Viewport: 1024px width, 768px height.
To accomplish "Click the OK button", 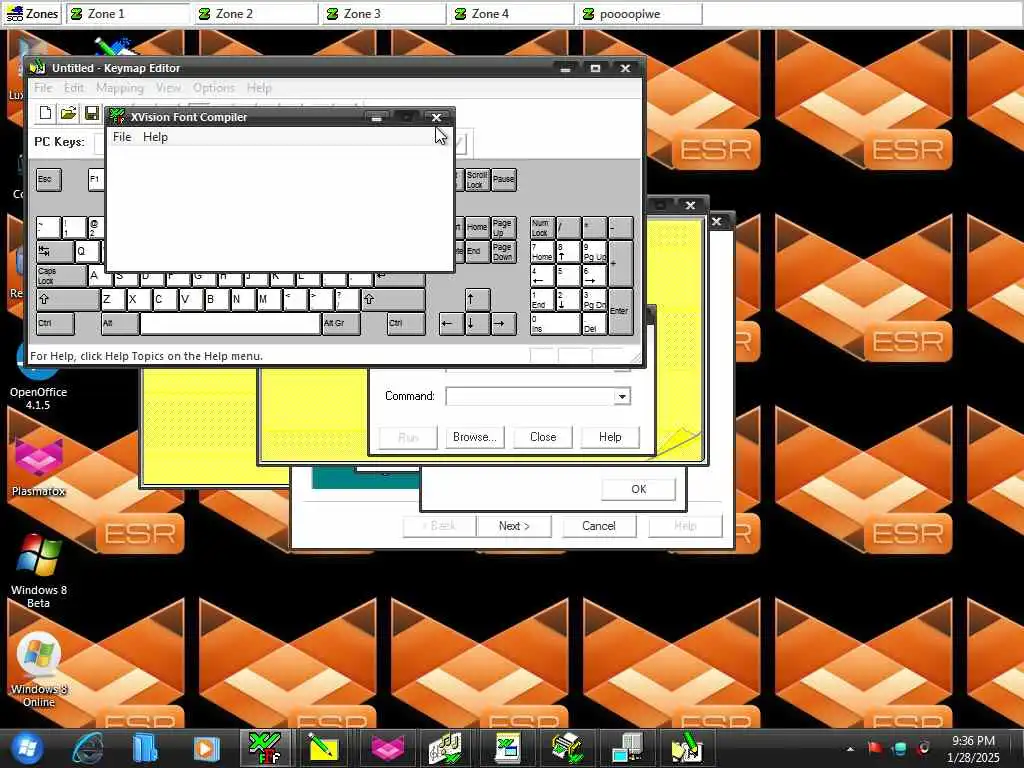I will (x=638, y=489).
